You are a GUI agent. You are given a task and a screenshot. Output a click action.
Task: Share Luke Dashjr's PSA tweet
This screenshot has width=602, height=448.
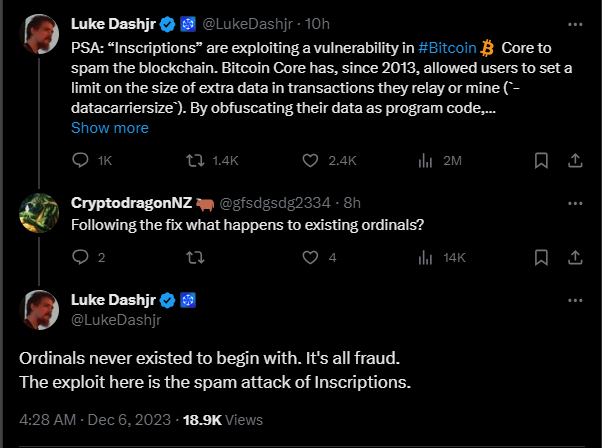[x=575, y=160]
